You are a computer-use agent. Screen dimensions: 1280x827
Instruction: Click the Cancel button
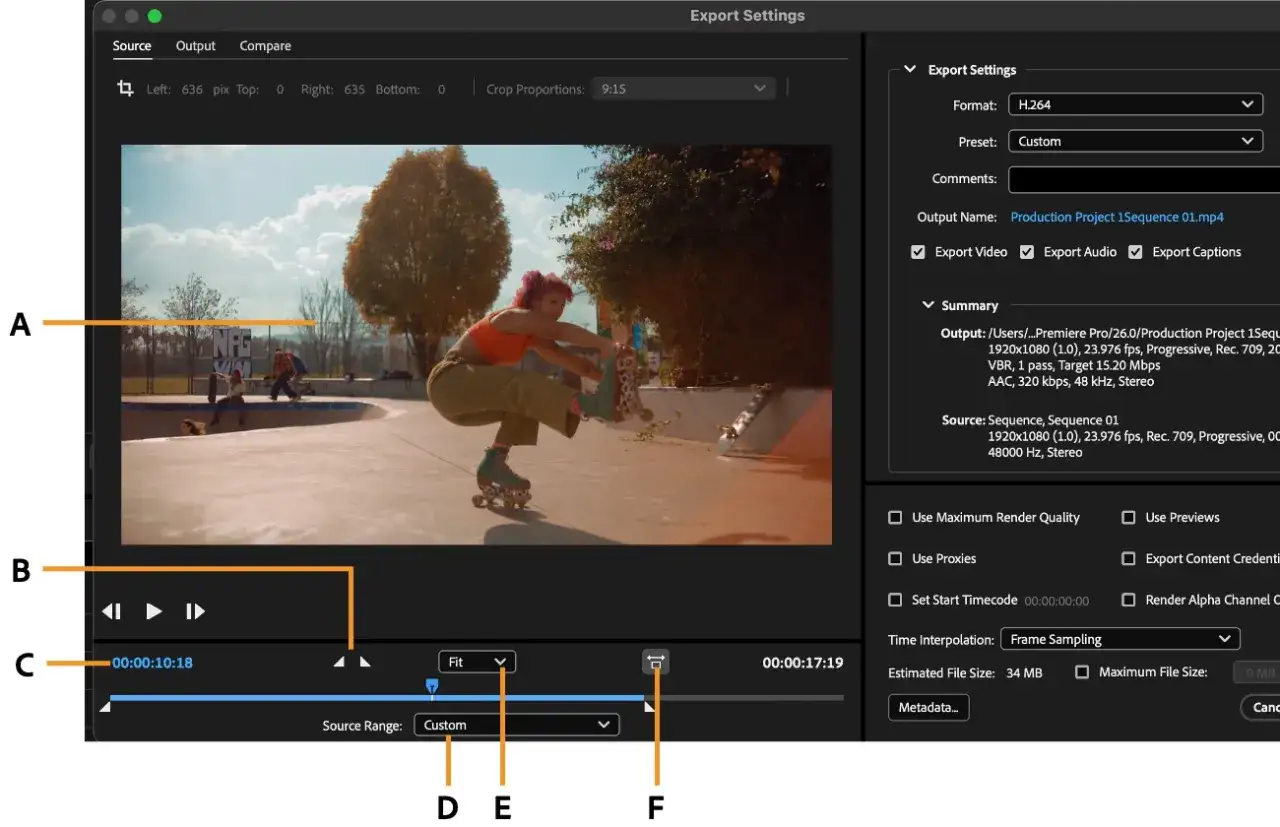1261,708
